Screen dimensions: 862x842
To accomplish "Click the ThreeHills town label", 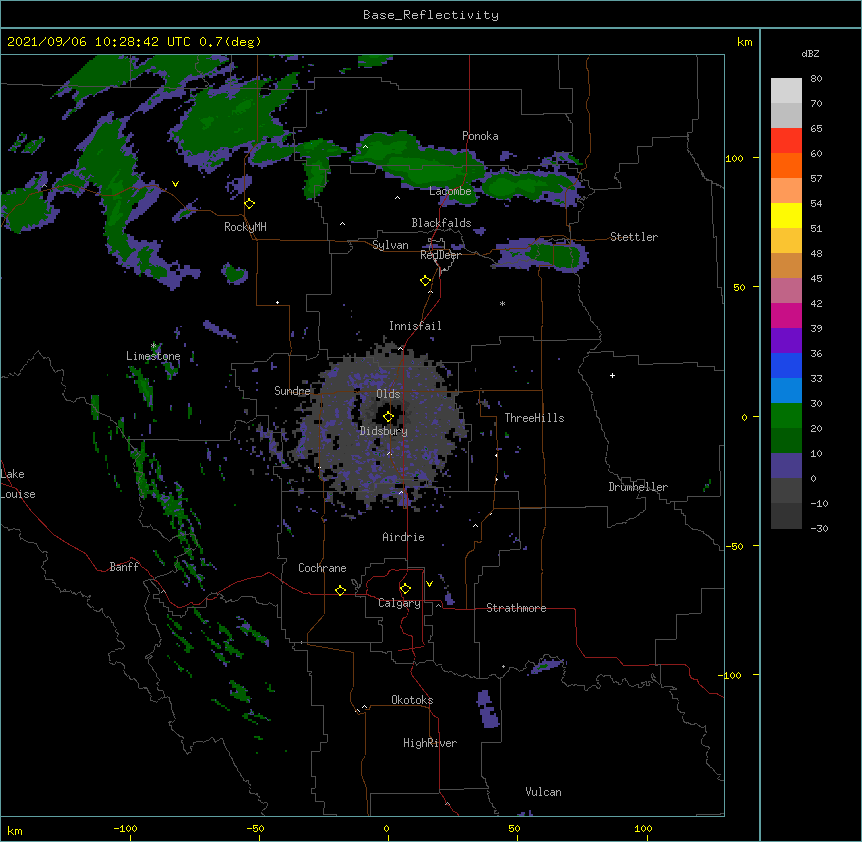I will point(534,418).
